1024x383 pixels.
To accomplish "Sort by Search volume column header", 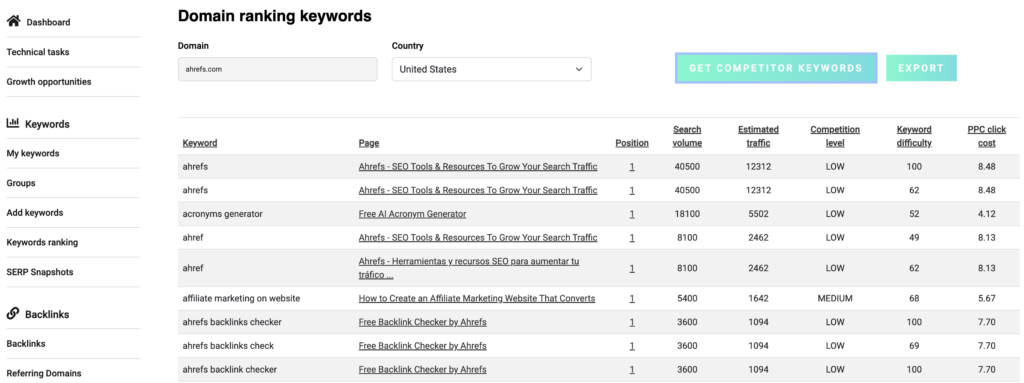I will click(687, 136).
